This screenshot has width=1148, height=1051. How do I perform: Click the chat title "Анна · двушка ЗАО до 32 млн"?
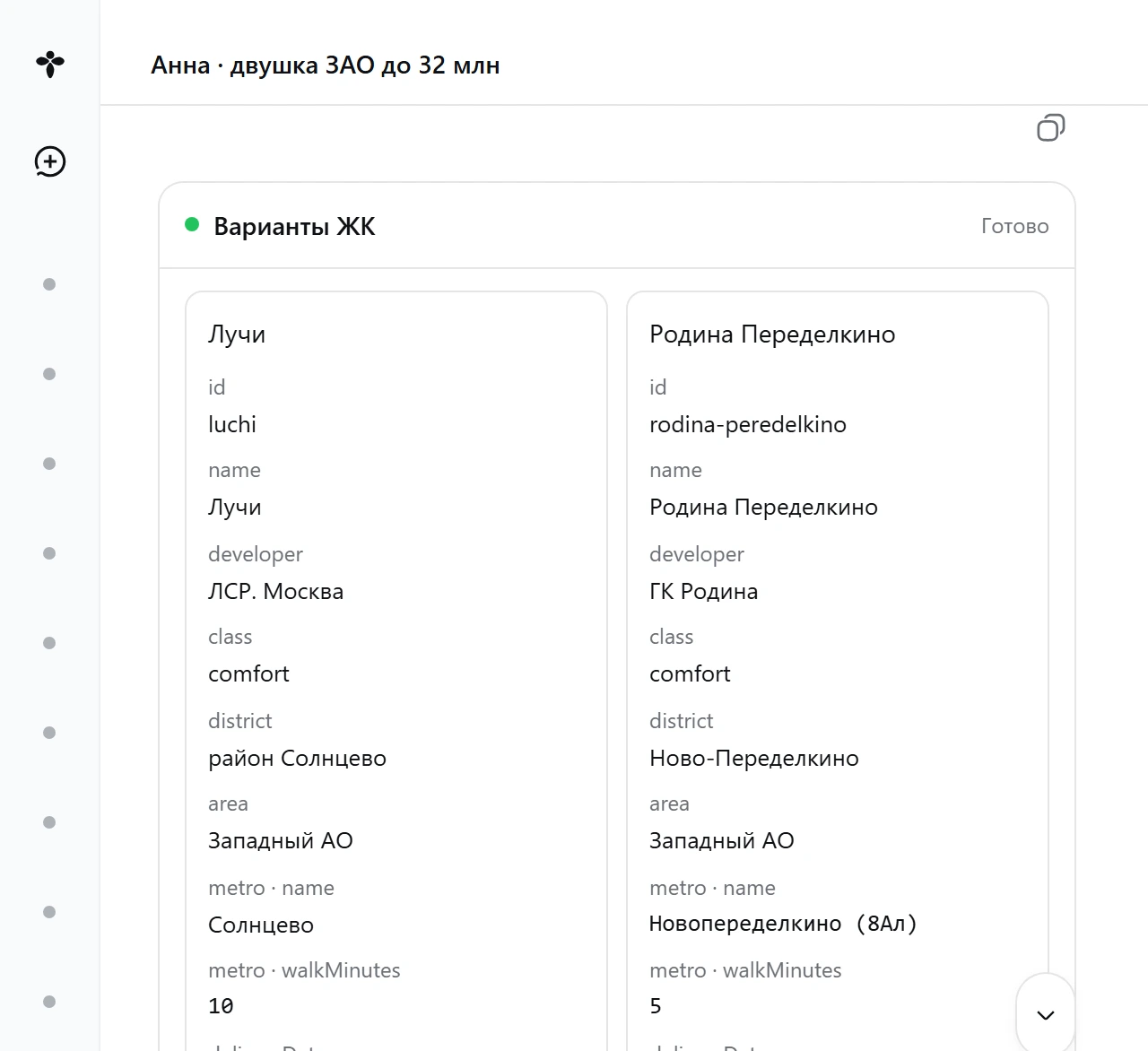(x=326, y=65)
